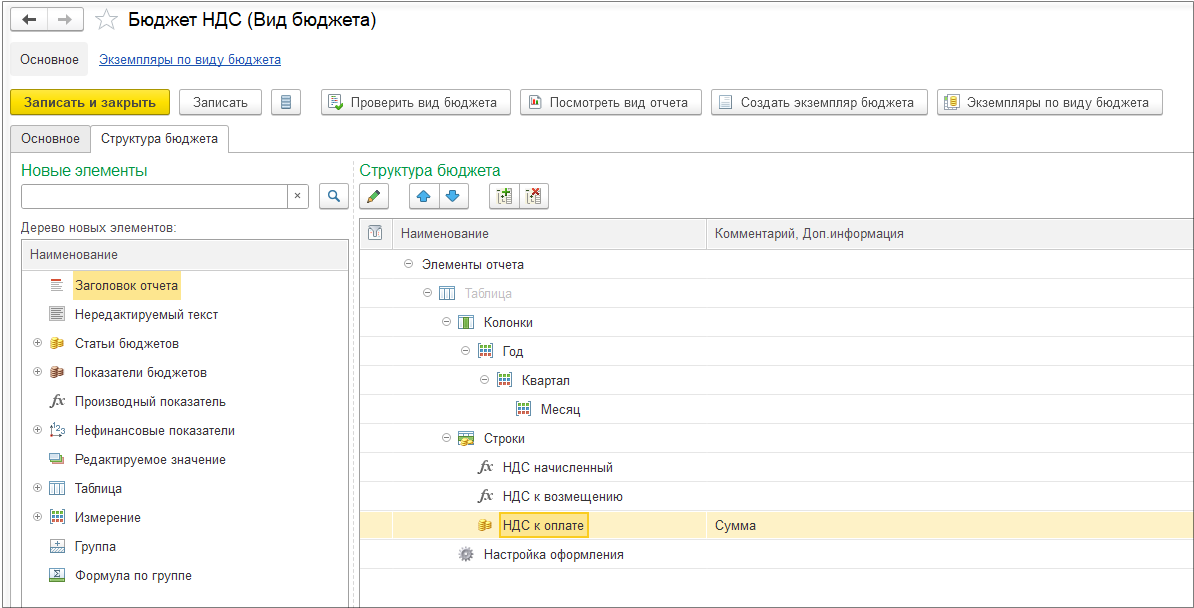Click the search magnifier button in Новые элементы
Image resolution: width=1194 pixels, height=608 pixels.
pyautogui.click(x=334, y=197)
